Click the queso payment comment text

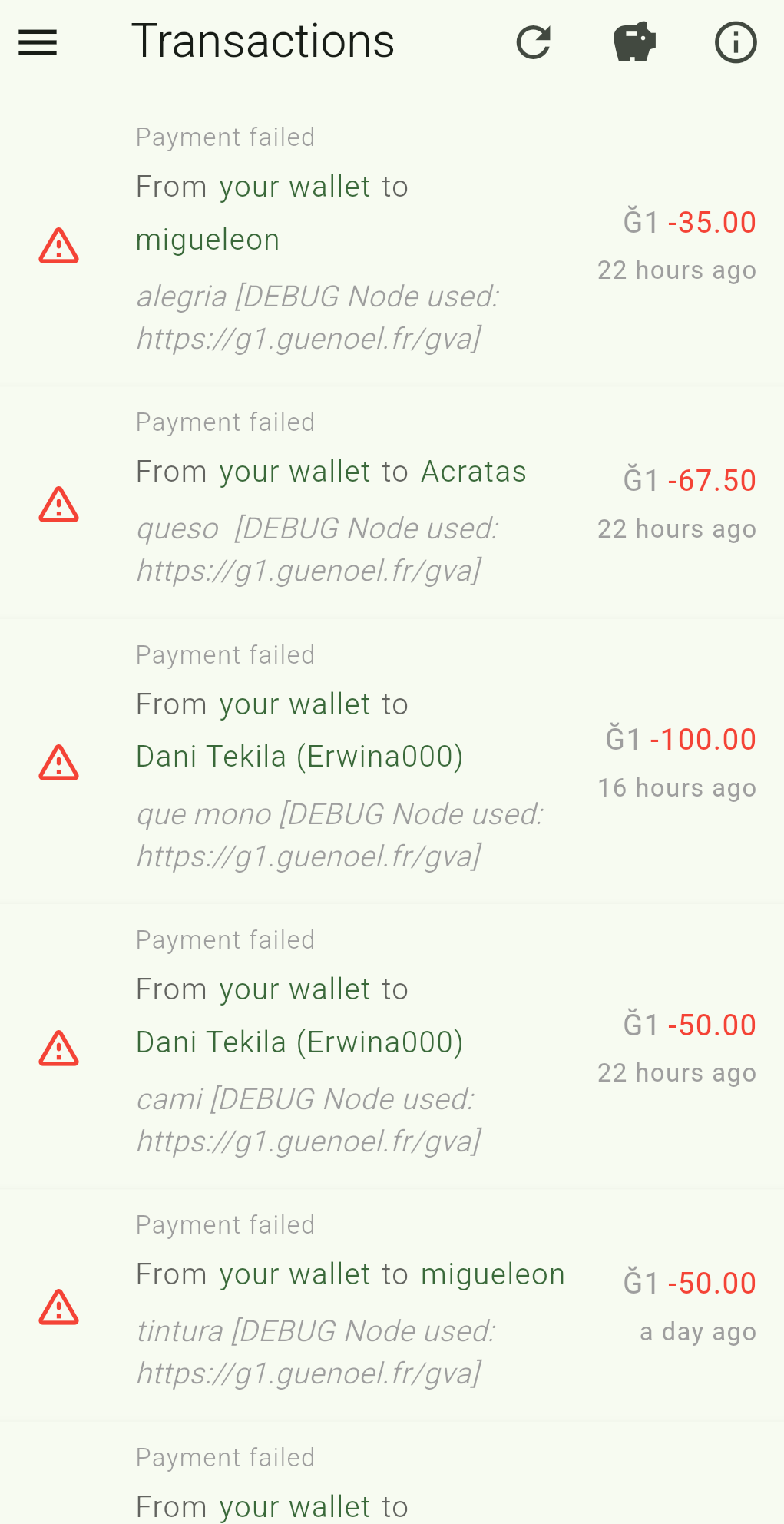[317, 549]
